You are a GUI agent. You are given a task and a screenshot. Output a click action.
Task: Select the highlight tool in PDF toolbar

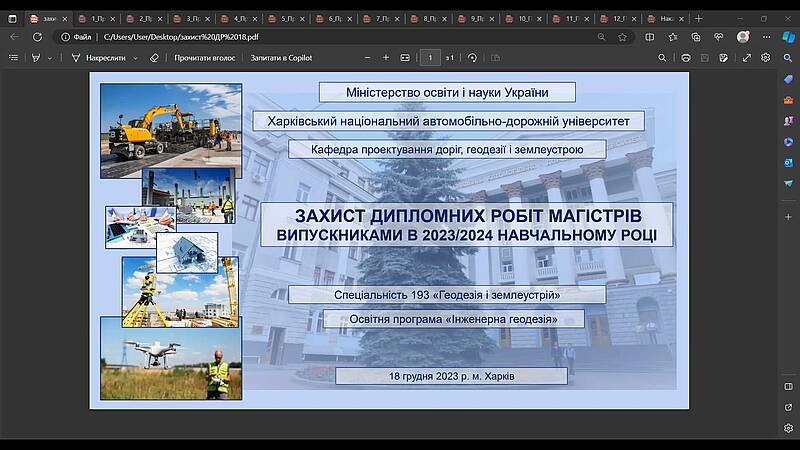coord(36,58)
